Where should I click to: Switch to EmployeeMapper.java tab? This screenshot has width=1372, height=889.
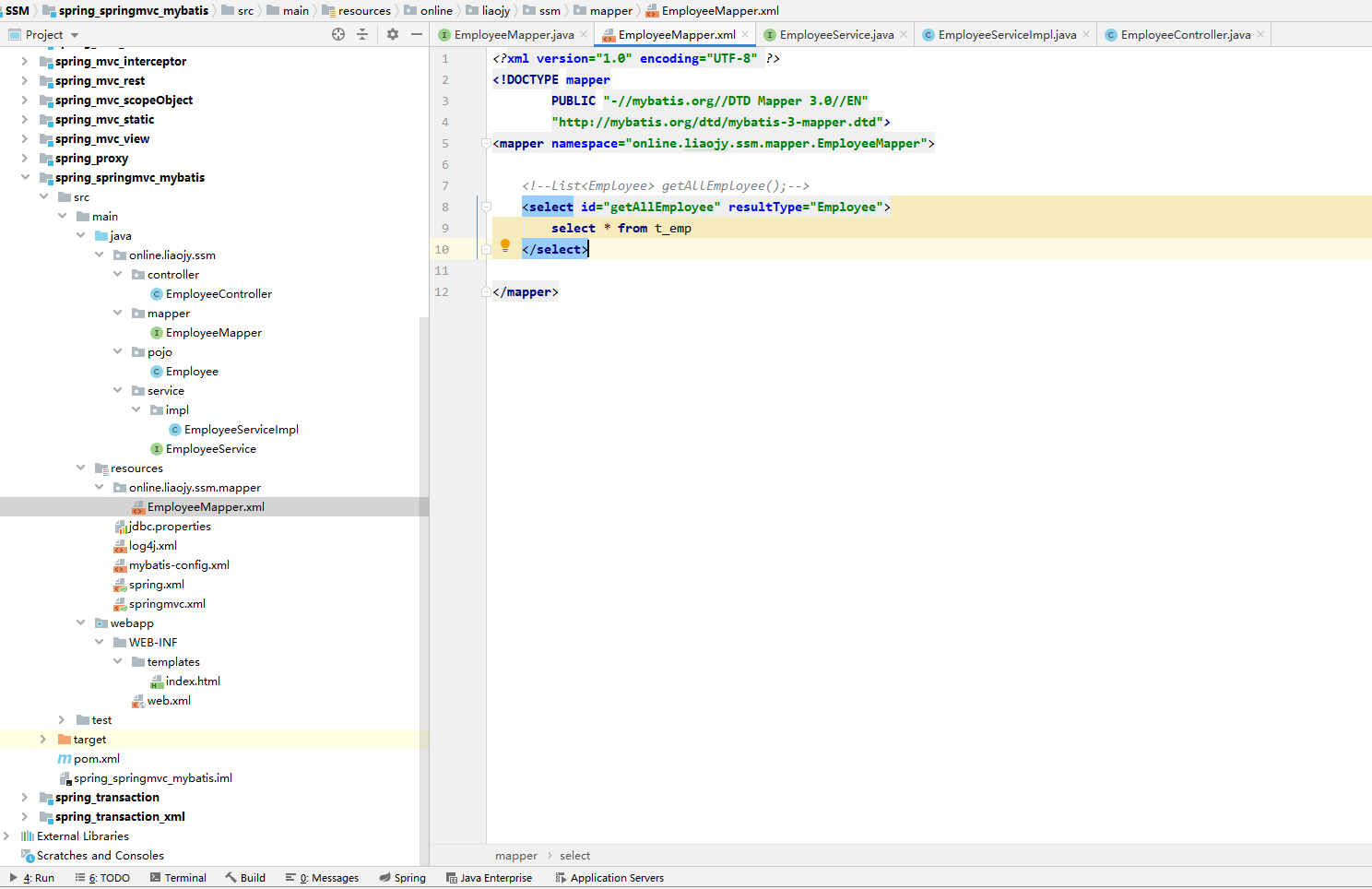(514, 34)
